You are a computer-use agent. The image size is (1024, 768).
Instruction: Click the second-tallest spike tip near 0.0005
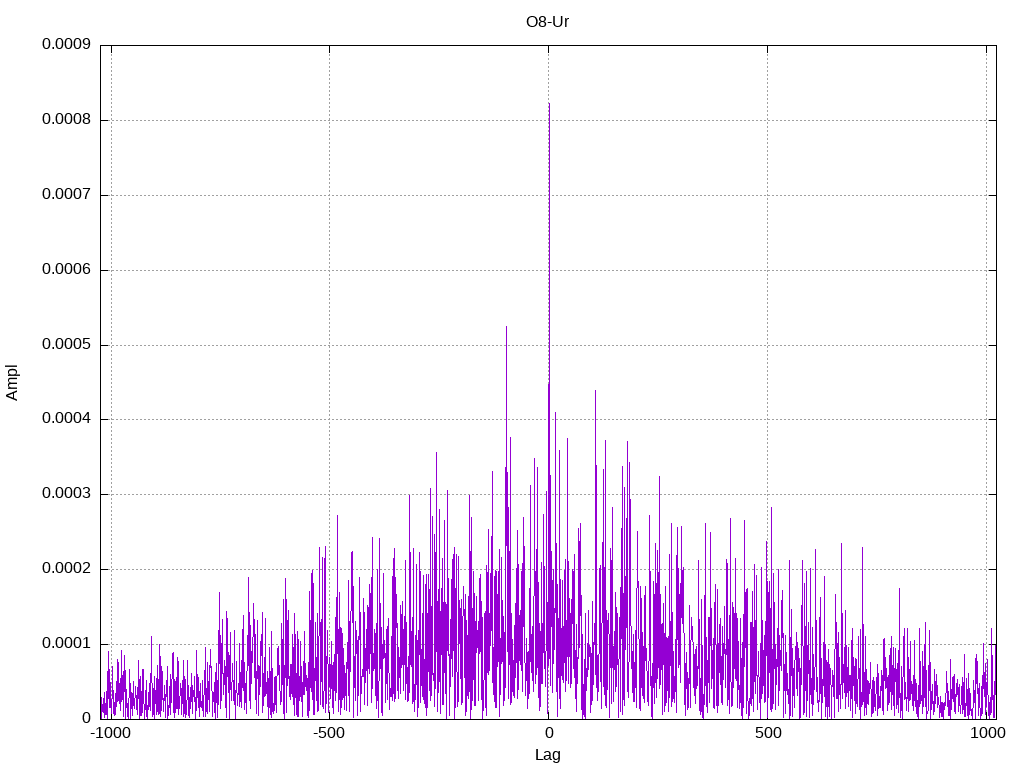(x=506, y=327)
